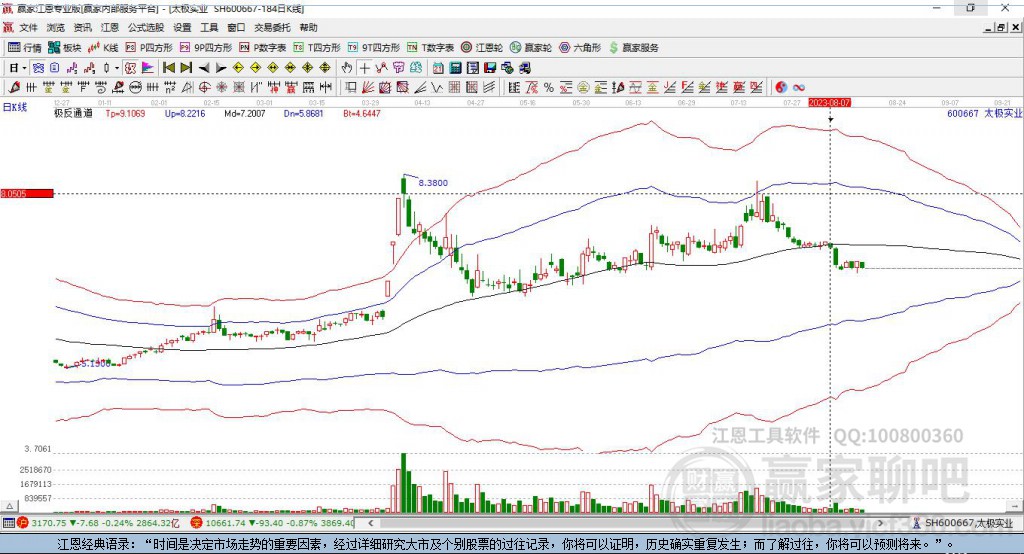Open the 行情 market quotes view
The height and width of the screenshot is (554, 1024).
(x=25, y=48)
